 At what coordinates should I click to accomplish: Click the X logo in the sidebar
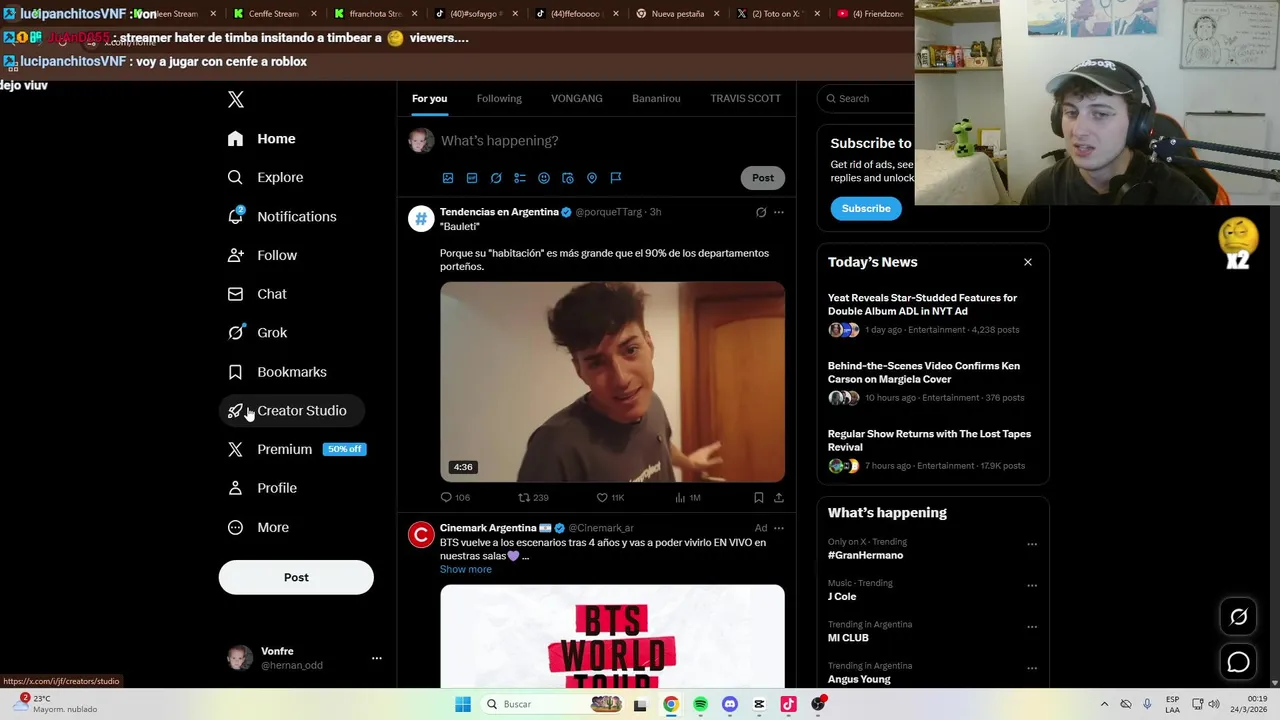click(x=236, y=99)
